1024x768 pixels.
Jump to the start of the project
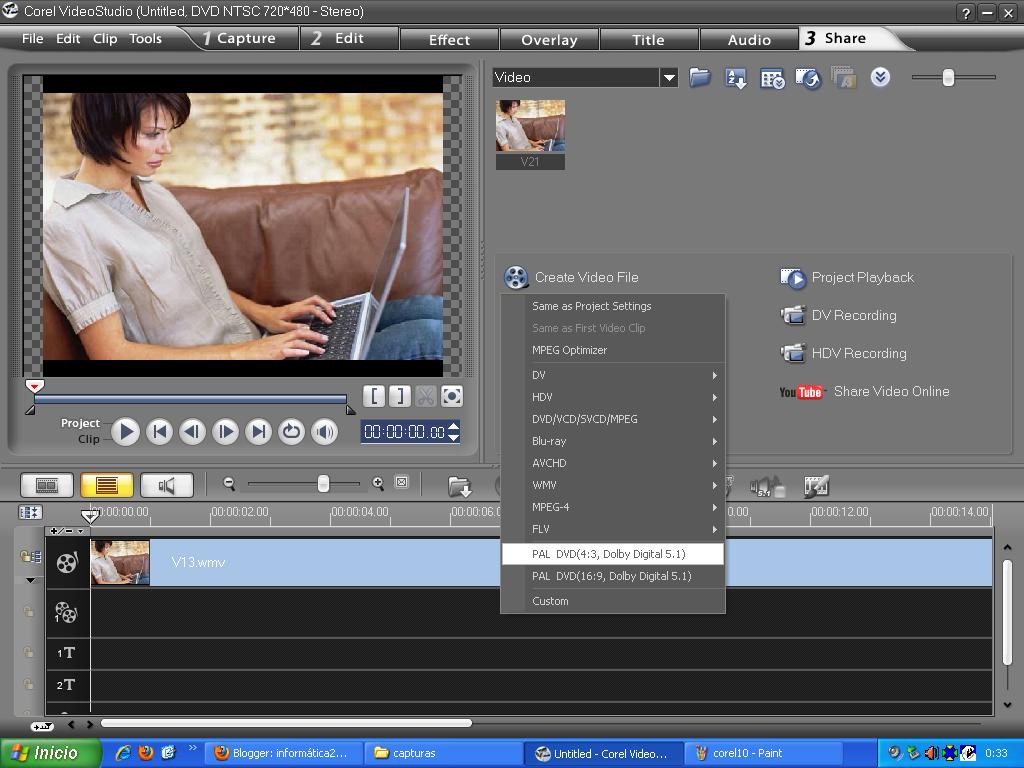coord(159,432)
